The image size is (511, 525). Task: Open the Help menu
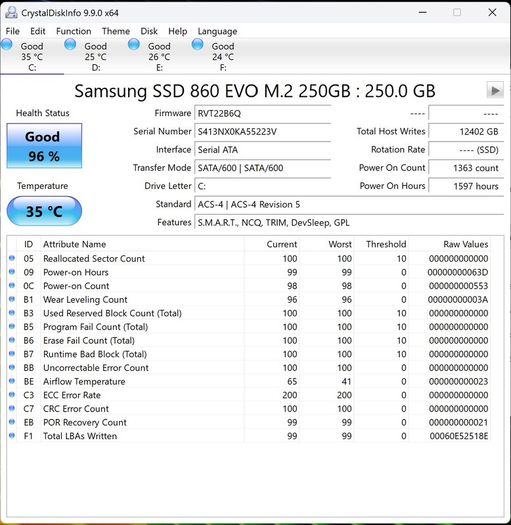click(177, 31)
